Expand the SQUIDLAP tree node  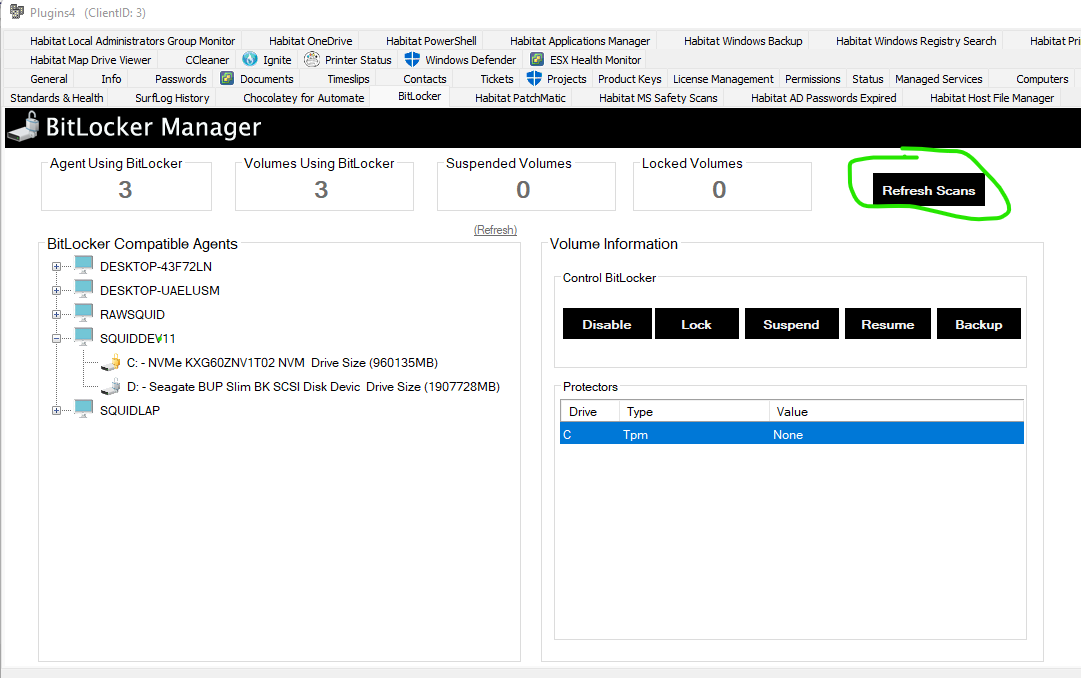point(57,409)
